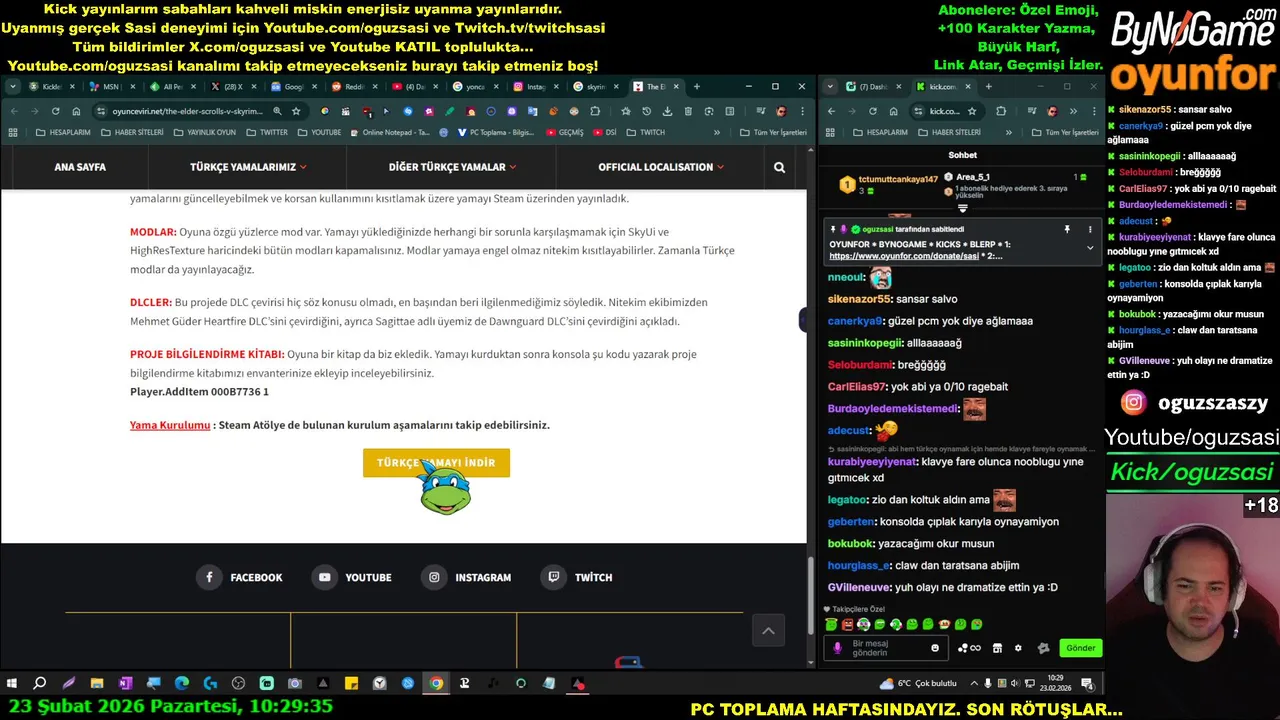This screenshot has width=1280, height=720.
Task: Open tab search dropdown in Kick window
Action: 831,86
